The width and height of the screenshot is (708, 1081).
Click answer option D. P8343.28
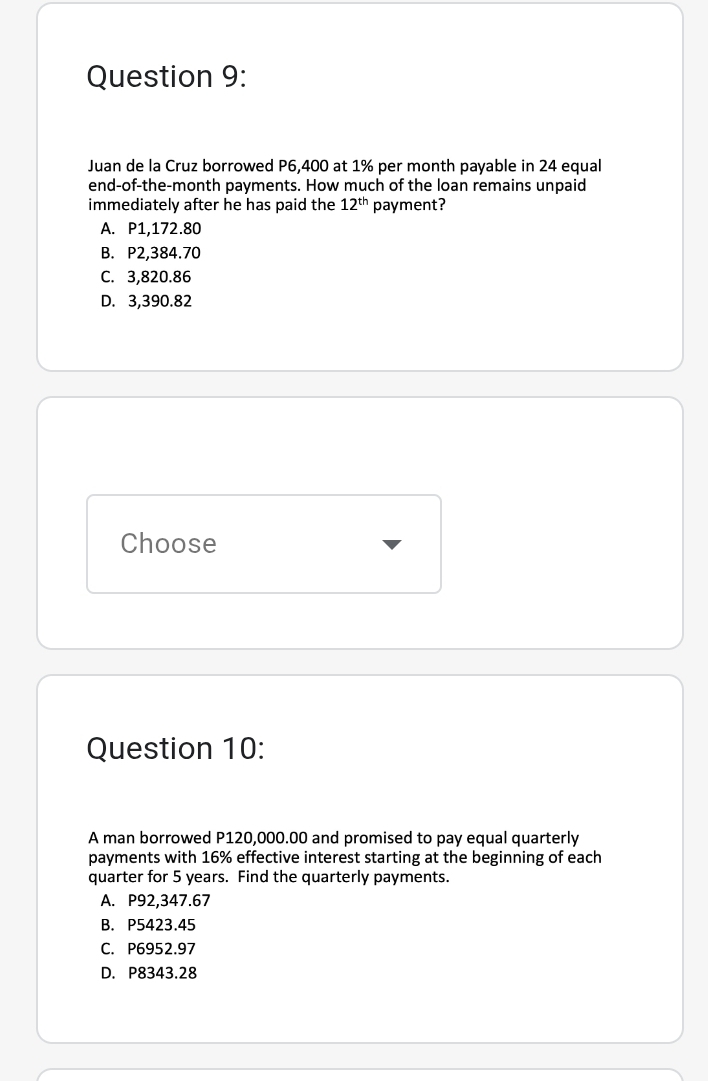149,972
